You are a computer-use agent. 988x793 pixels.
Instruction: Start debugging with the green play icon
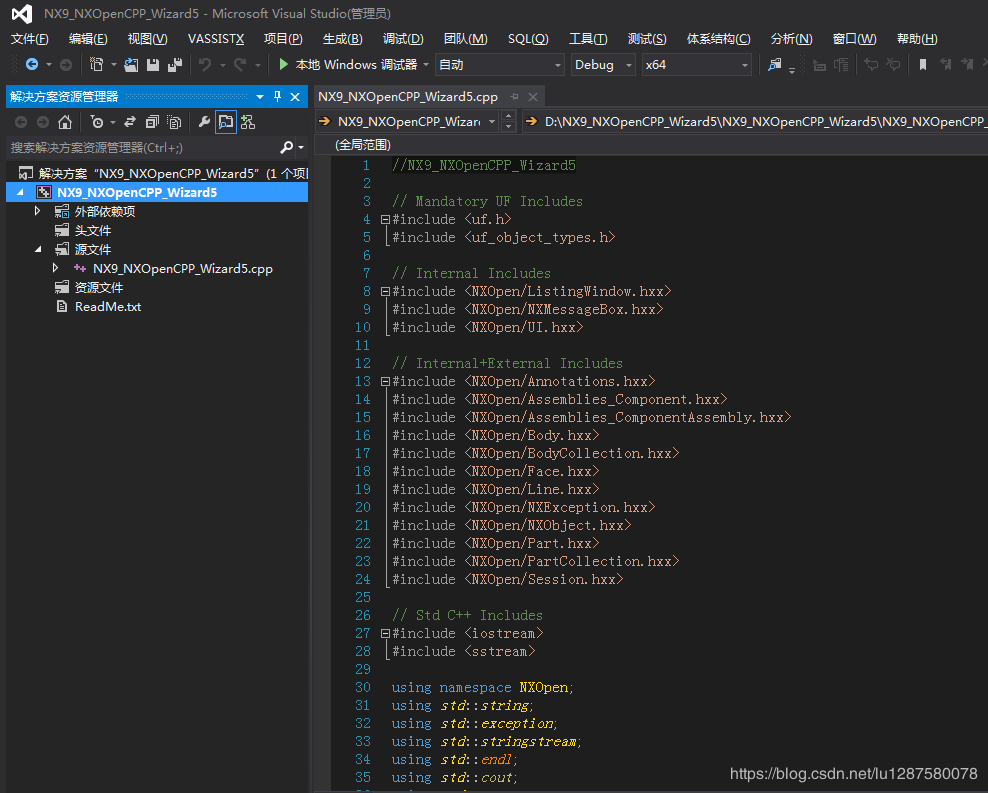pos(284,64)
